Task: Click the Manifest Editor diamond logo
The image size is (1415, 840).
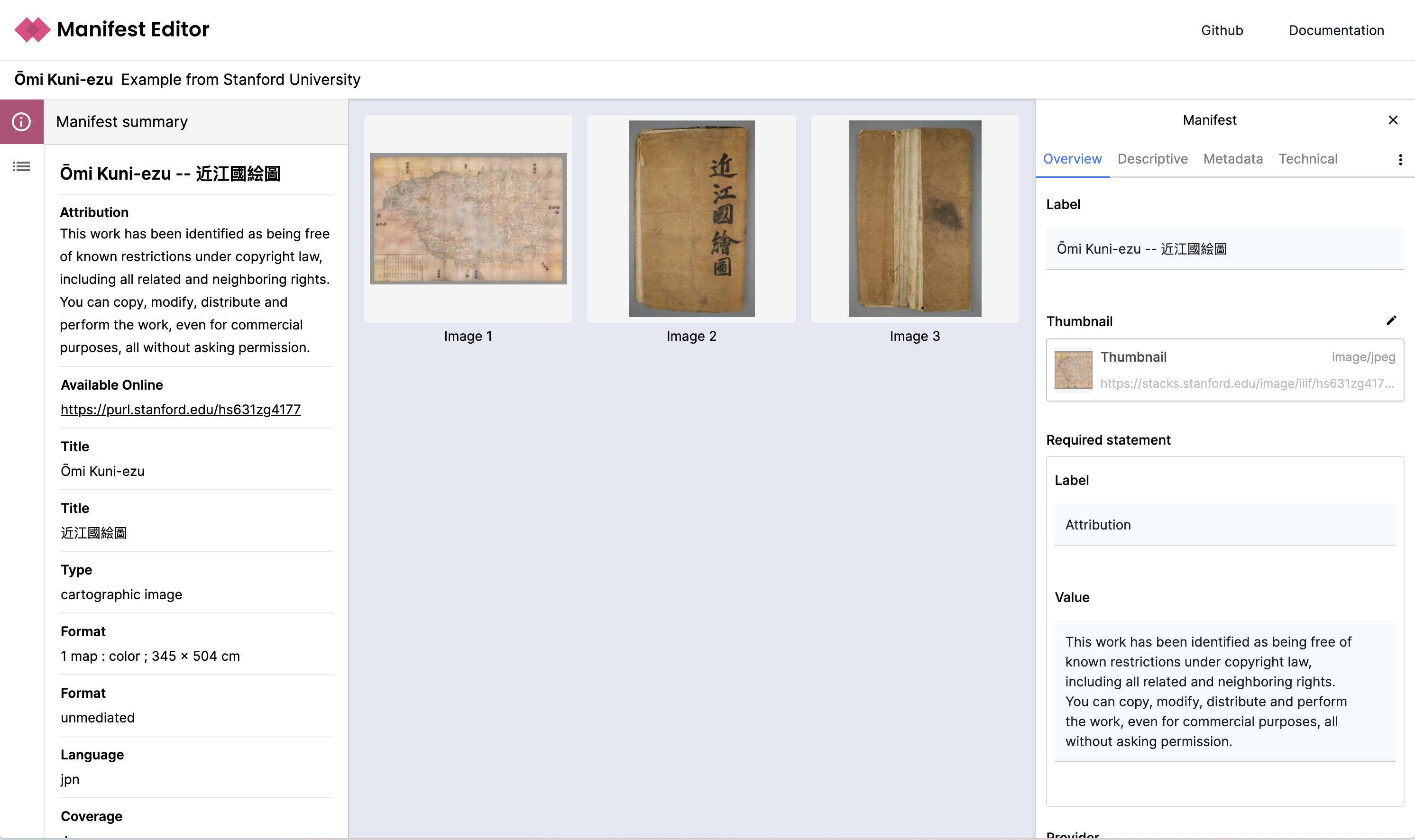Action: click(x=32, y=29)
